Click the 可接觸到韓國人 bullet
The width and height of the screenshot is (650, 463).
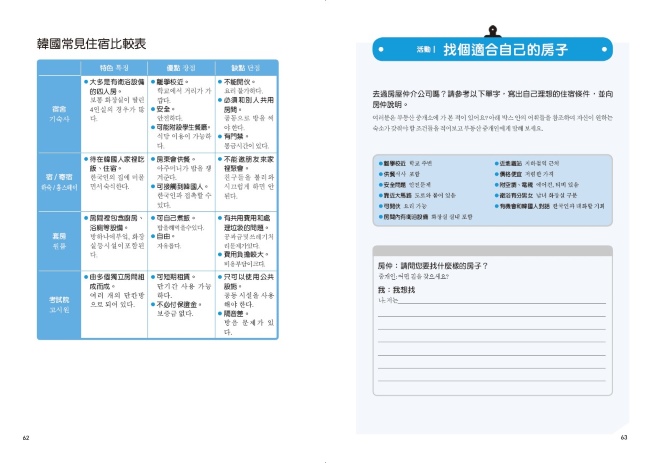[x=179, y=187]
